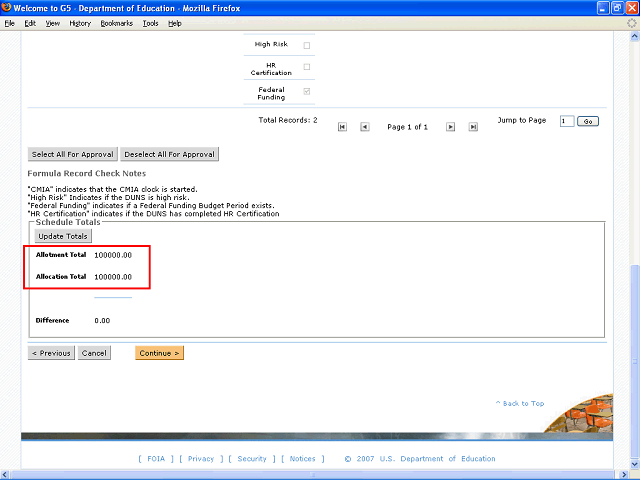This screenshot has width=640, height=480.
Task: Open the History menu
Action: pos(80,23)
